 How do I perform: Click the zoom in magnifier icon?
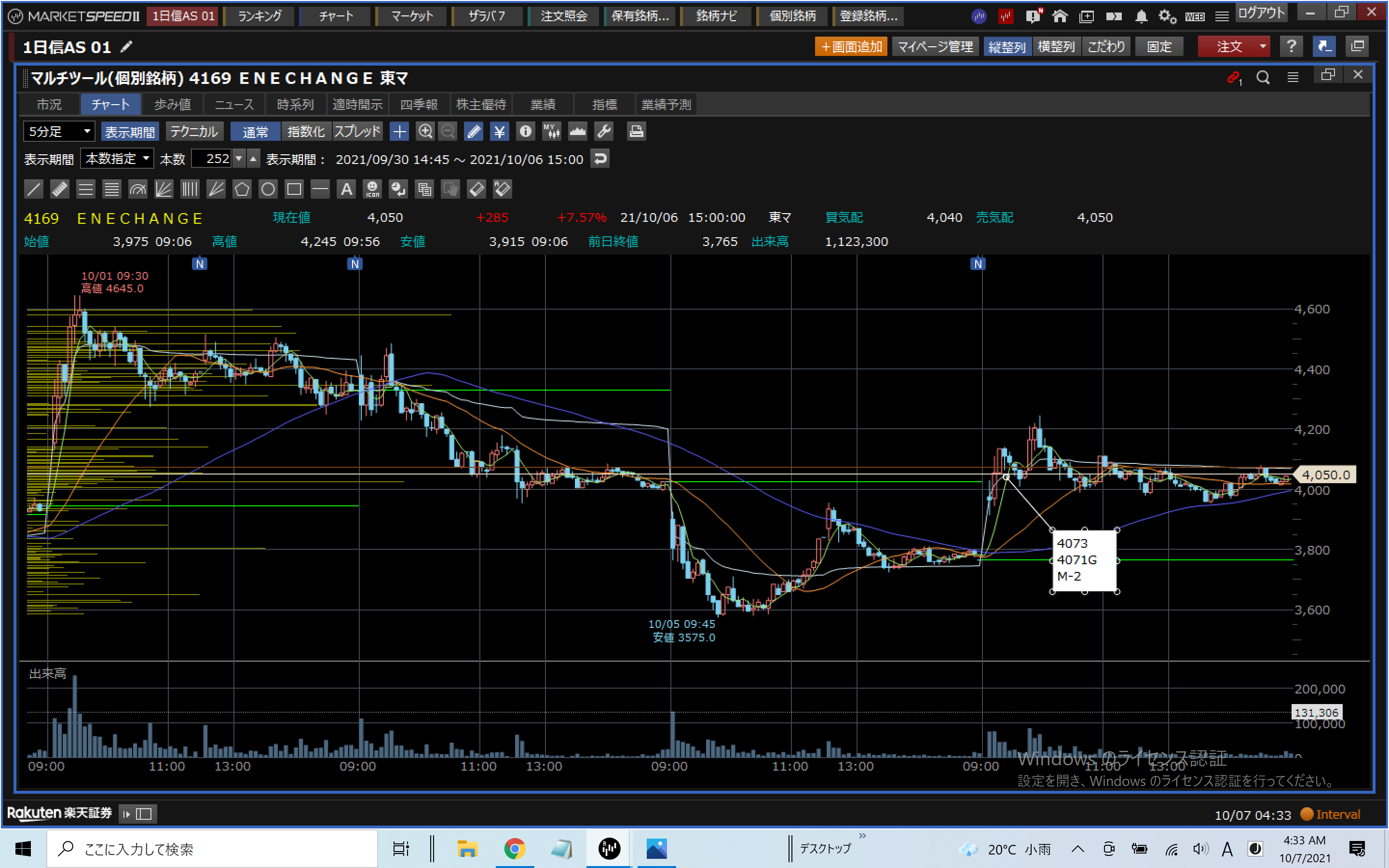tap(425, 132)
